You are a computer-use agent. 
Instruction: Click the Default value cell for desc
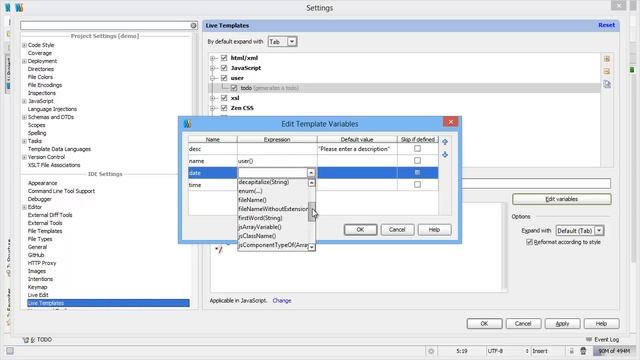pos(357,149)
